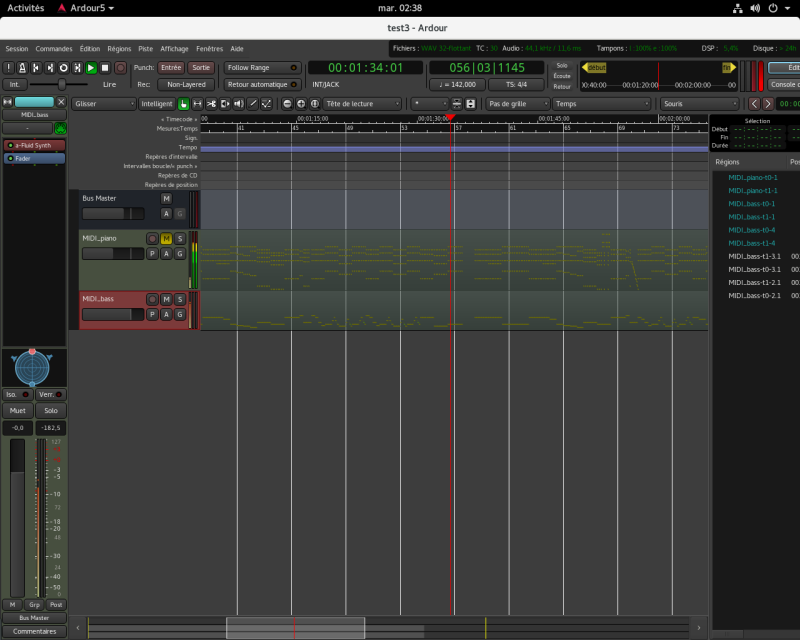Screen dimensions: 800x640
Task: Toggle global record arm button
Action: pyautogui.click(x=120, y=68)
